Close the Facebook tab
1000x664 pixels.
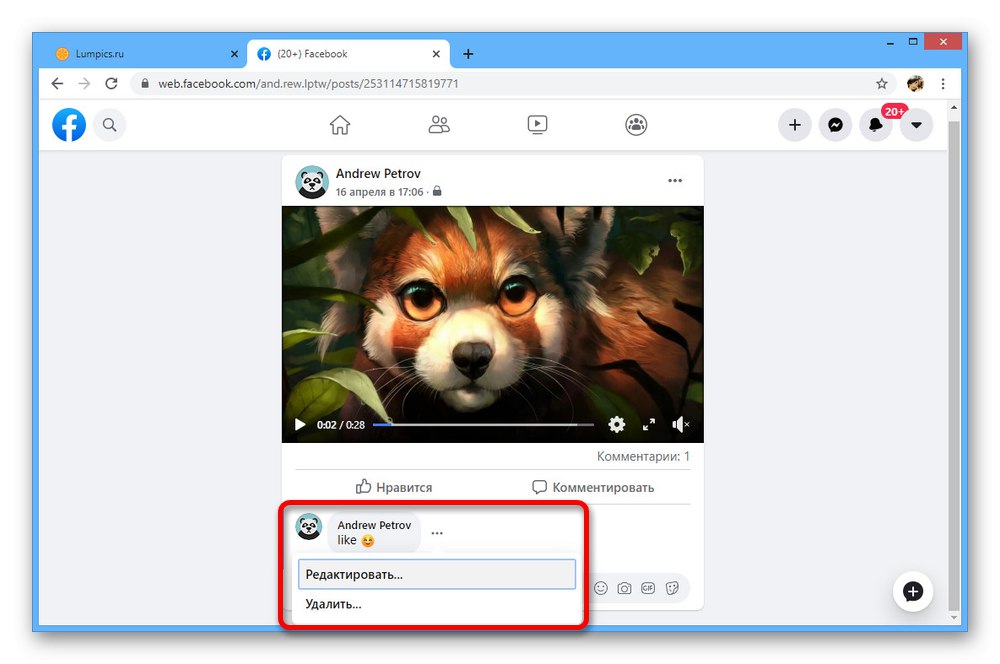tap(436, 54)
